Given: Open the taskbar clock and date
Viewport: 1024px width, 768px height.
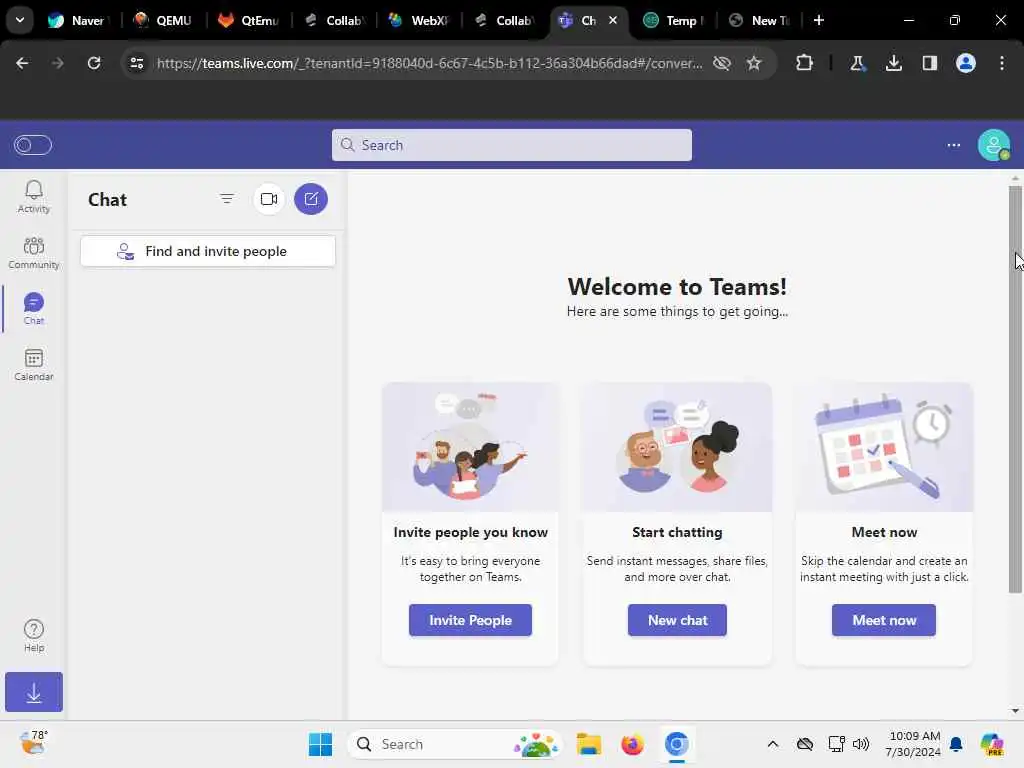Looking at the screenshot, I should tap(912, 744).
